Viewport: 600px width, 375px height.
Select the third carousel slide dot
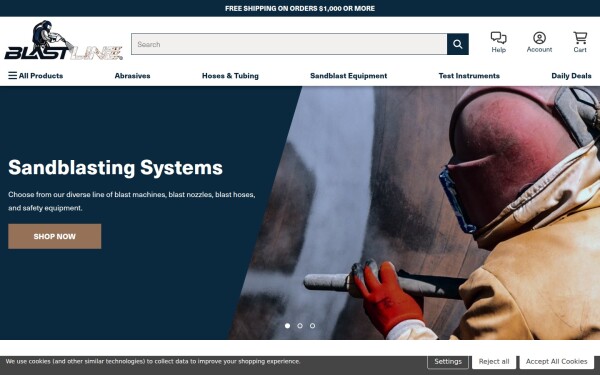click(x=313, y=326)
